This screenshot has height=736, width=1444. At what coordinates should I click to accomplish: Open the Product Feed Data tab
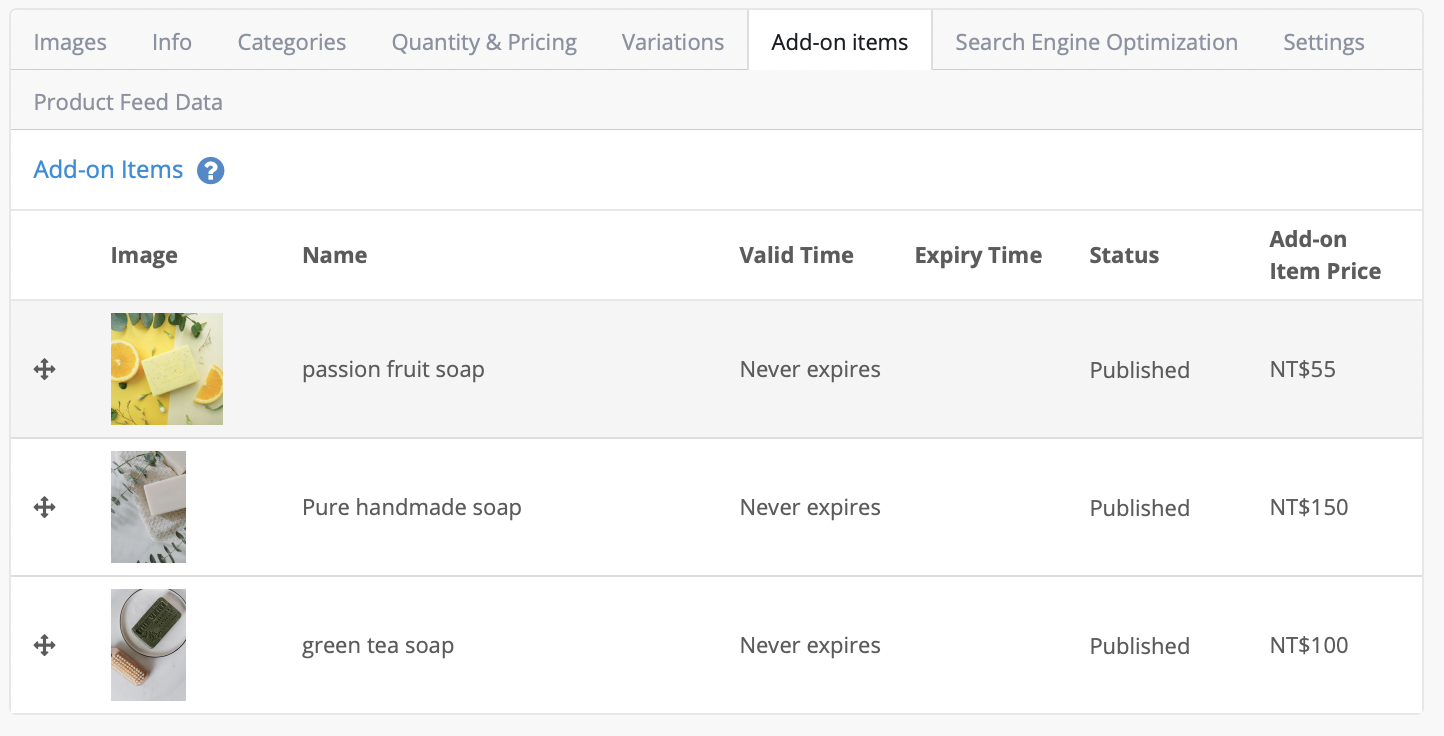click(x=128, y=102)
